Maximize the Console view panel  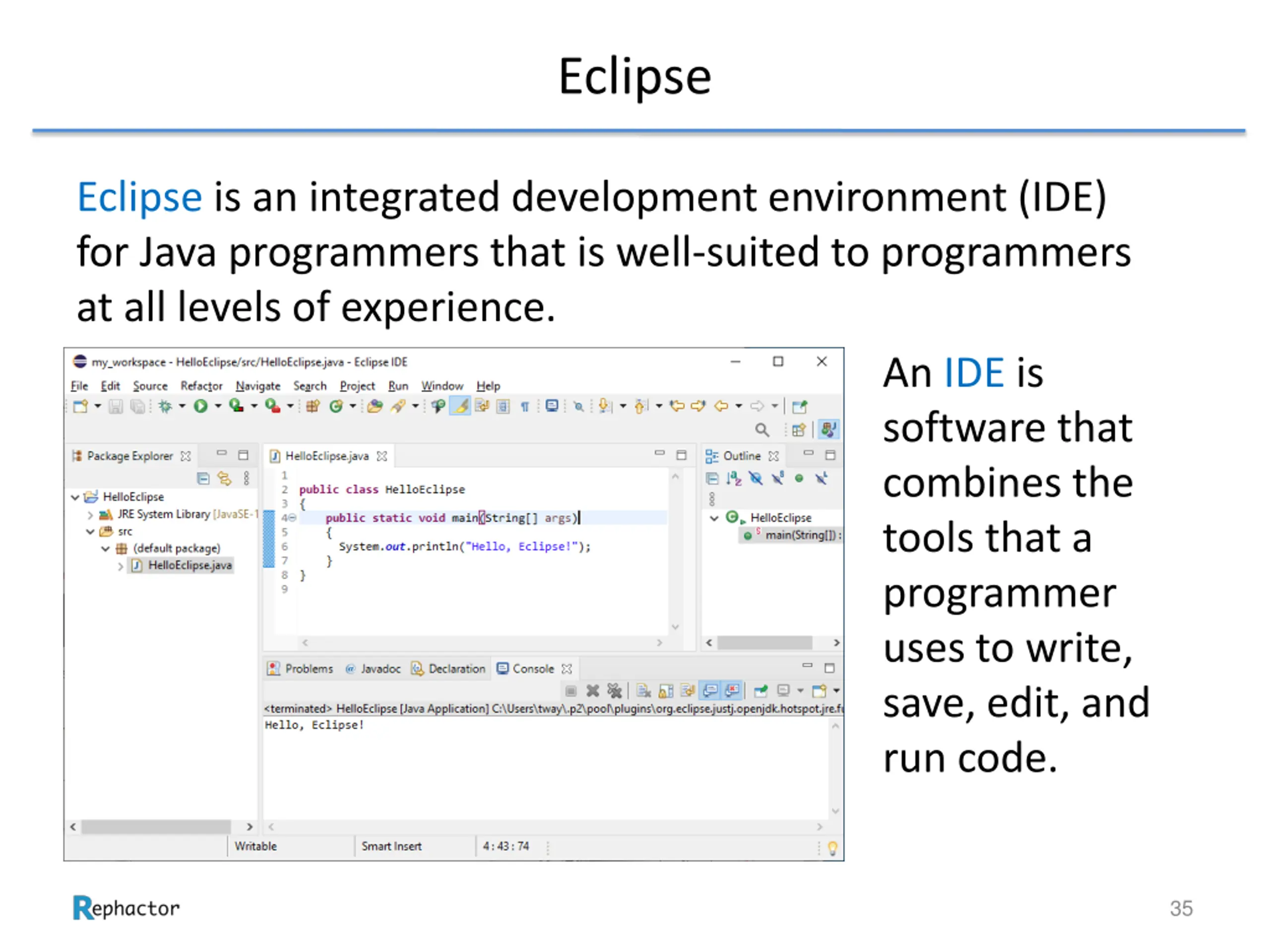pyautogui.click(x=829, y=668)
